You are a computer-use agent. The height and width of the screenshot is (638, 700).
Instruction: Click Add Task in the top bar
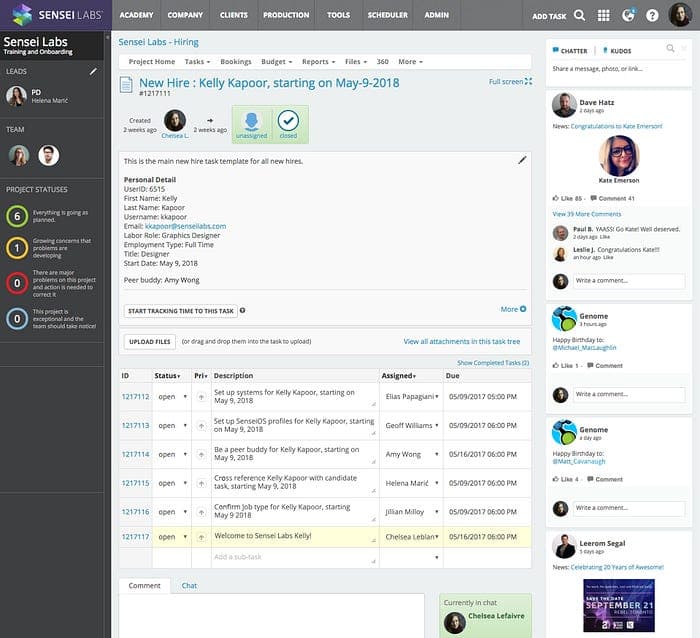click(549, 17)
